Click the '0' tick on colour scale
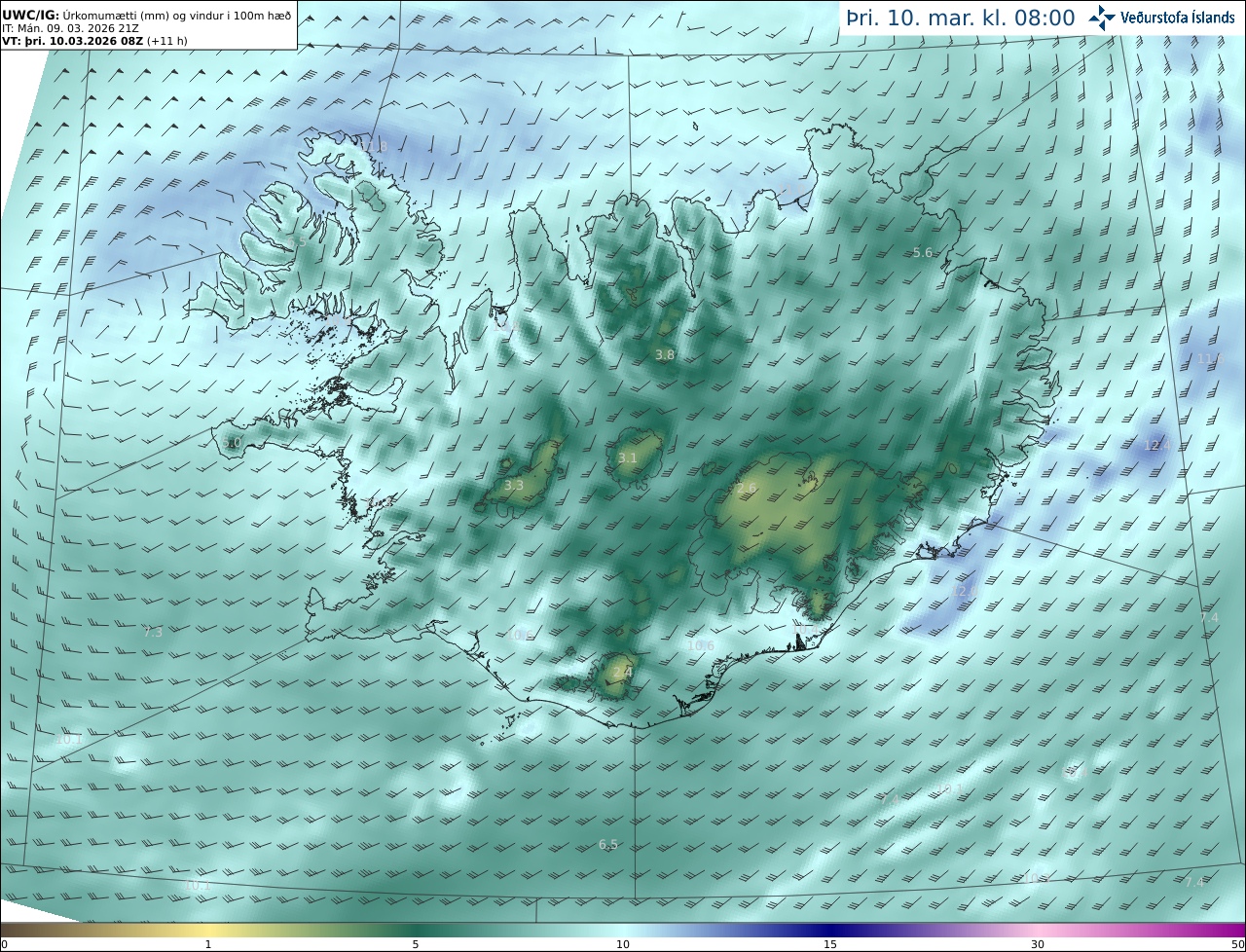This screenshot has width=1246, height=952. pos(4,944)
